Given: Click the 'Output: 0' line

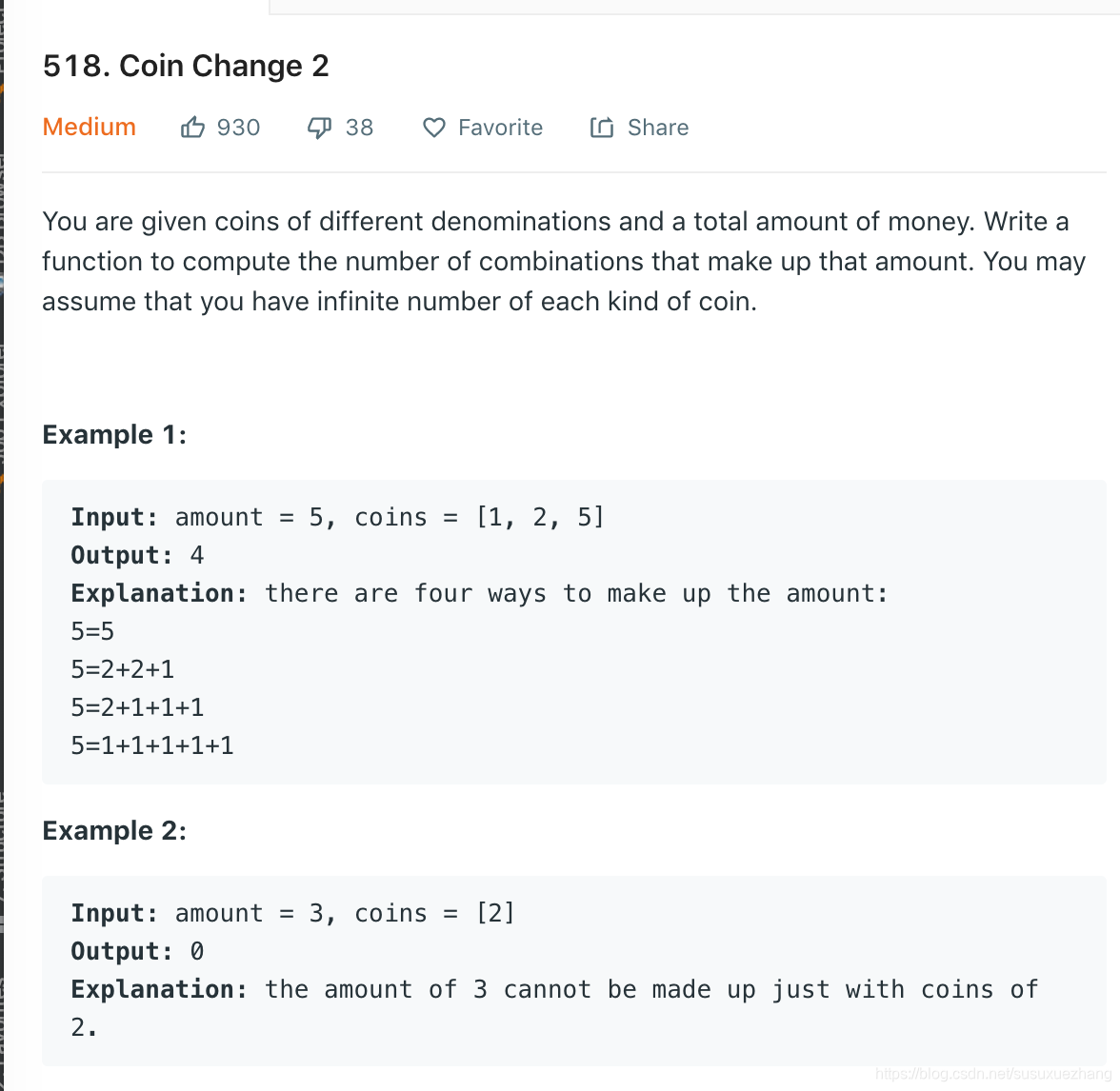Looking at the screenshot, I should click(x=137, y=951).
